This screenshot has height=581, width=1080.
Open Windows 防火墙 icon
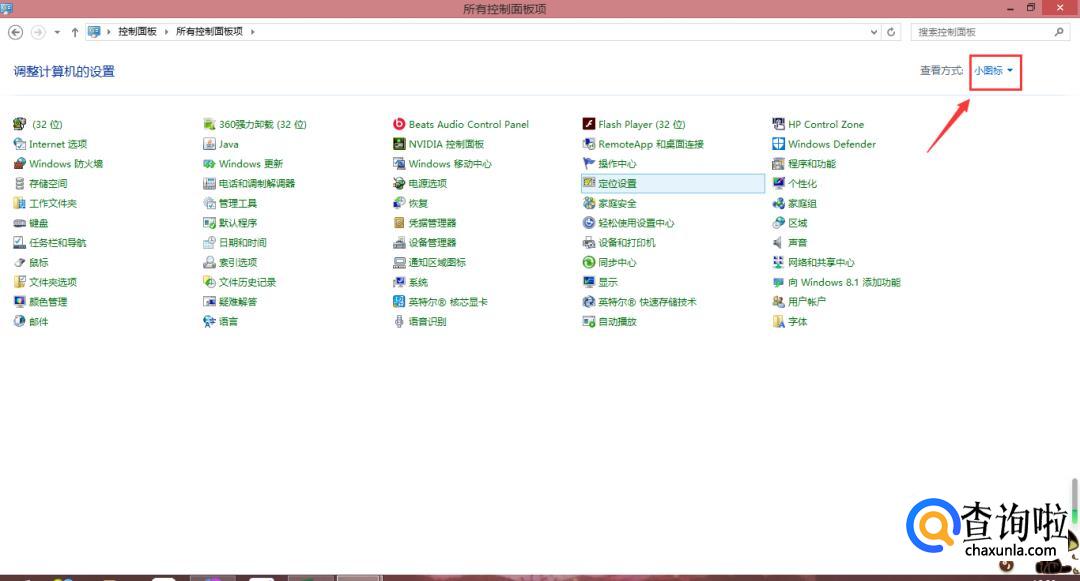click(19, 164)
